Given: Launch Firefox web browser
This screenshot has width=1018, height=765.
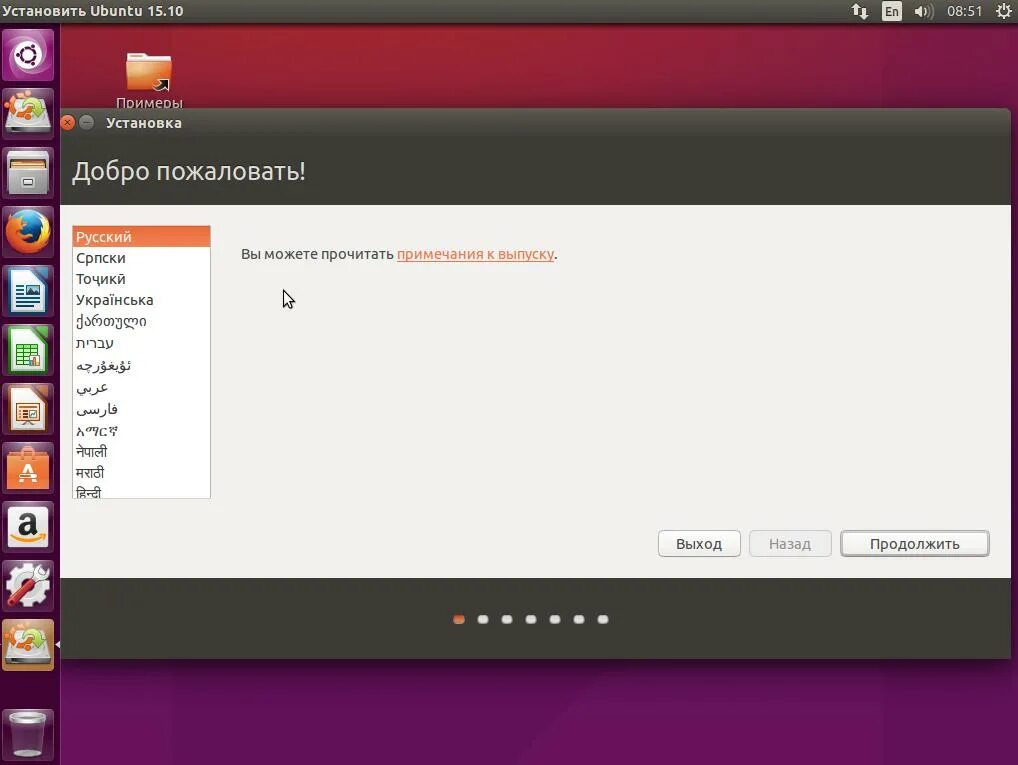Looking at the screenshot, I should (x=28, y=231).
